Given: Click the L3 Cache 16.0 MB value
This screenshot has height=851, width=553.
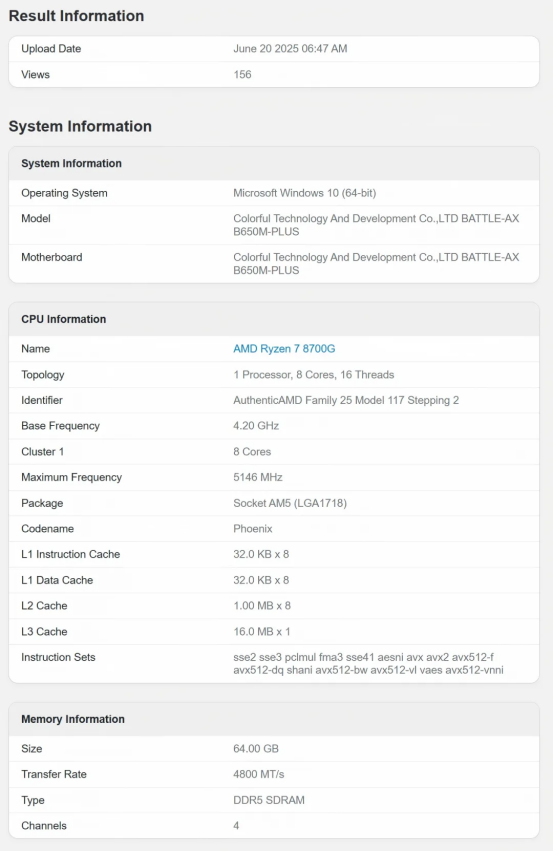Looking at the screenshot, I should (262, 632).
